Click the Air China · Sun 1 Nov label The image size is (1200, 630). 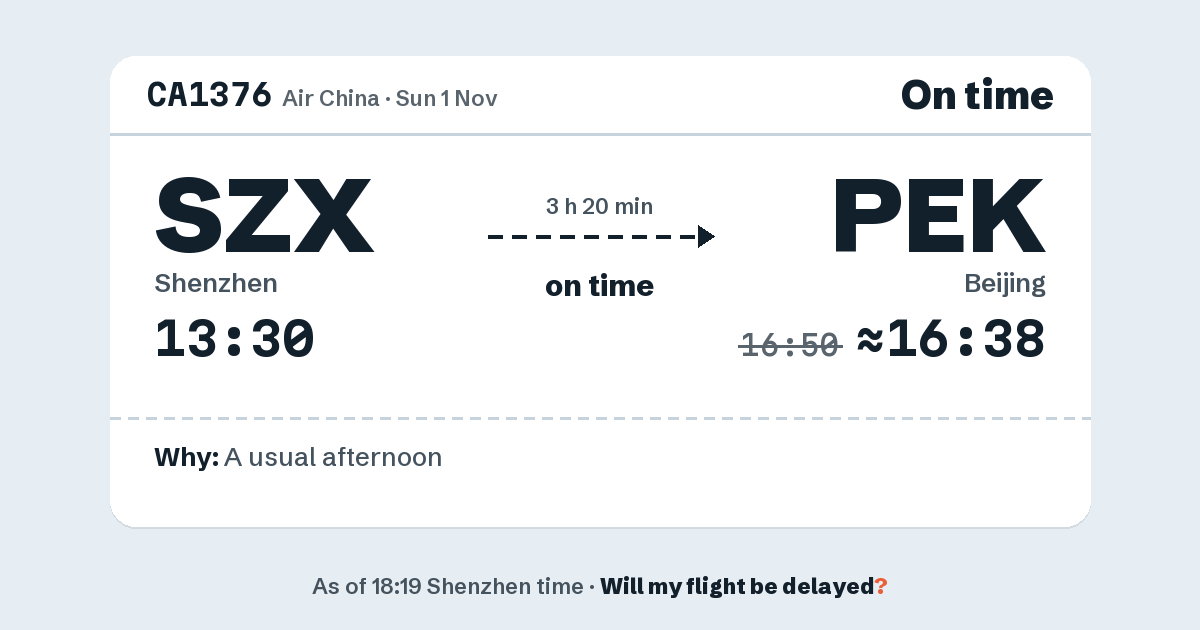pyautogui.click(x=390, y=98)
